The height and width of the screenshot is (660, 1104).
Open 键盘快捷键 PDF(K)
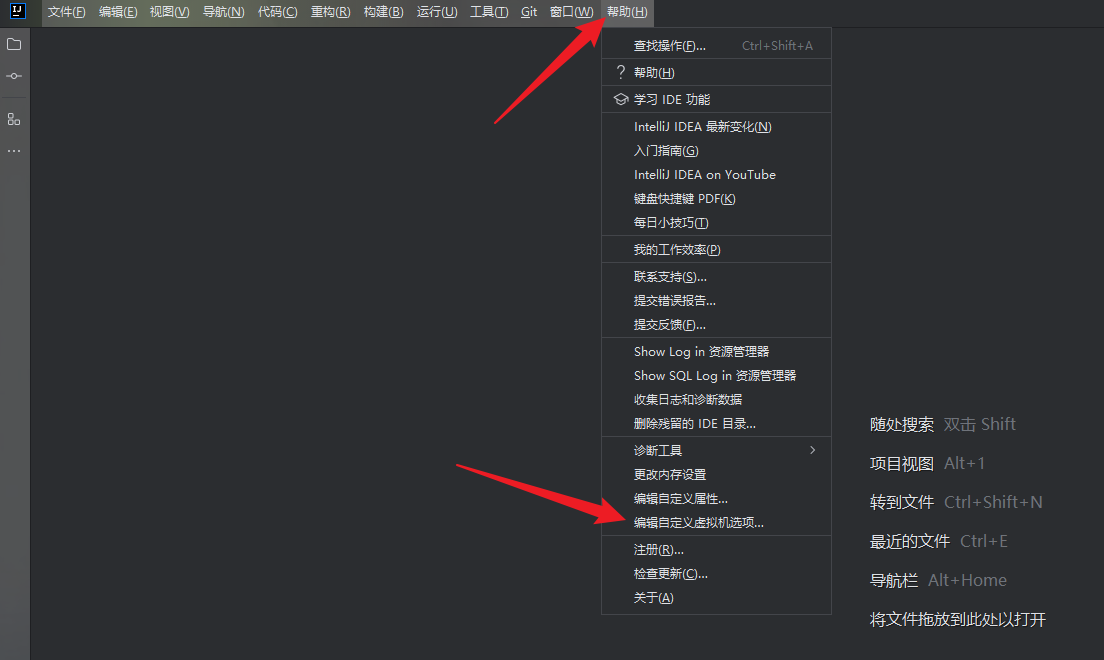716,199
